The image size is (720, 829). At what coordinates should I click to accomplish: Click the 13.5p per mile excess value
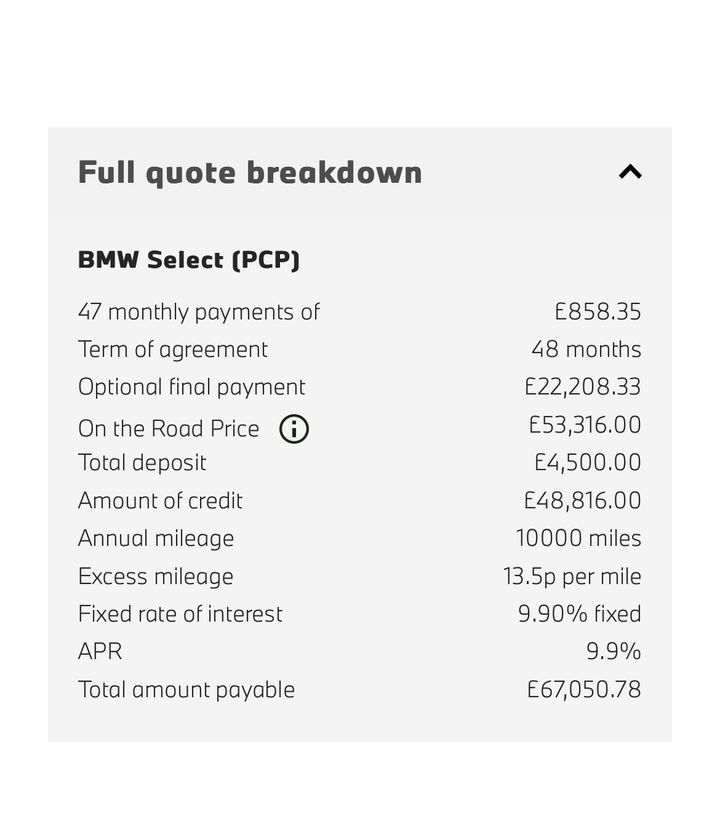tap(572, 576)
